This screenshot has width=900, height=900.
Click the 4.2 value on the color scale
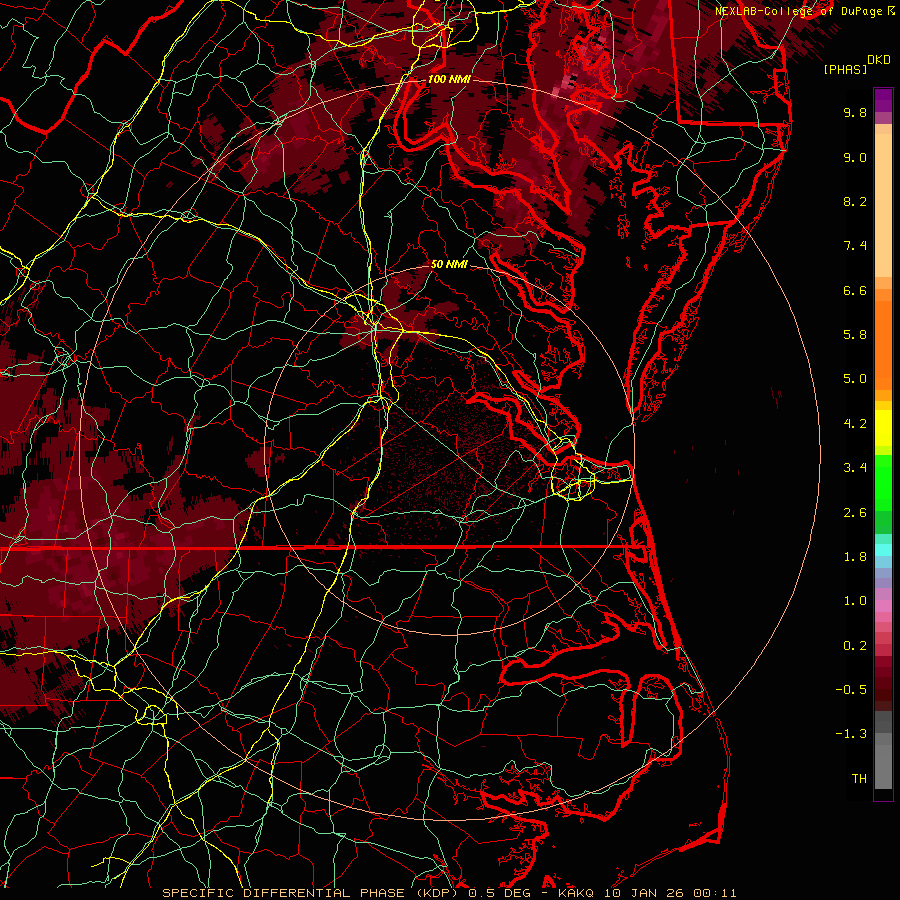point(855,424)
